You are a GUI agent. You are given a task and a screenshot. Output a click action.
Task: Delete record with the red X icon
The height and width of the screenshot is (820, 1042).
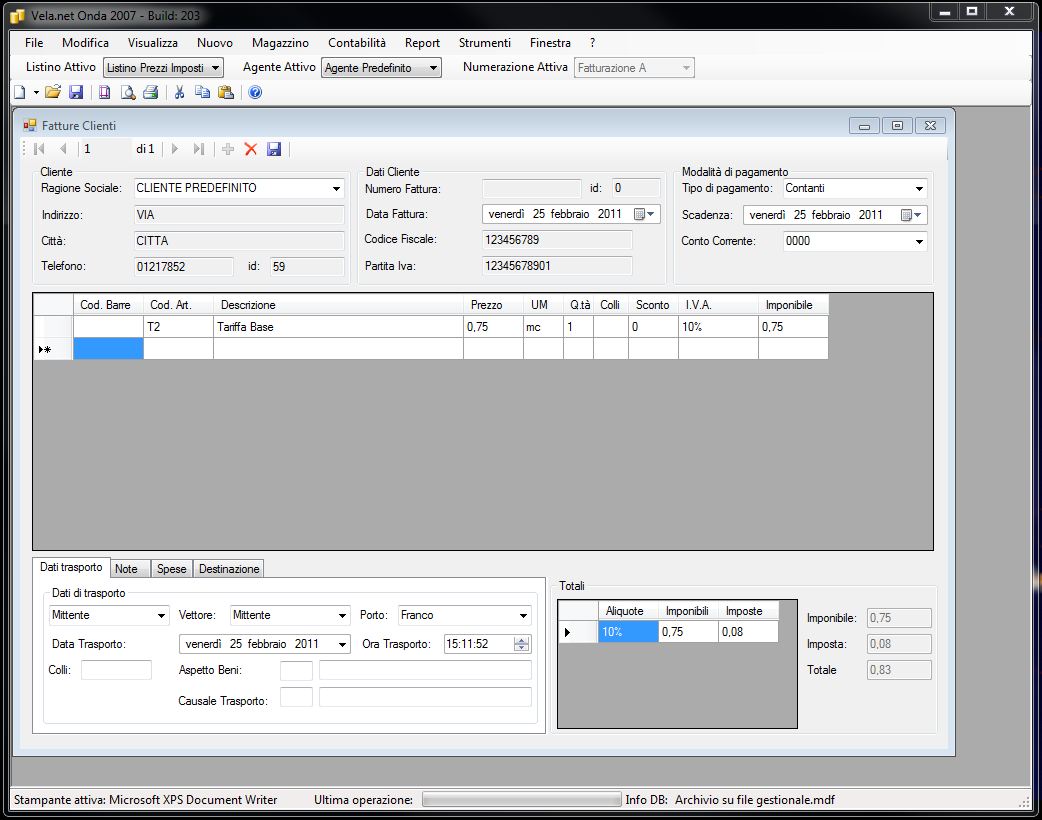tap(251, 149)
